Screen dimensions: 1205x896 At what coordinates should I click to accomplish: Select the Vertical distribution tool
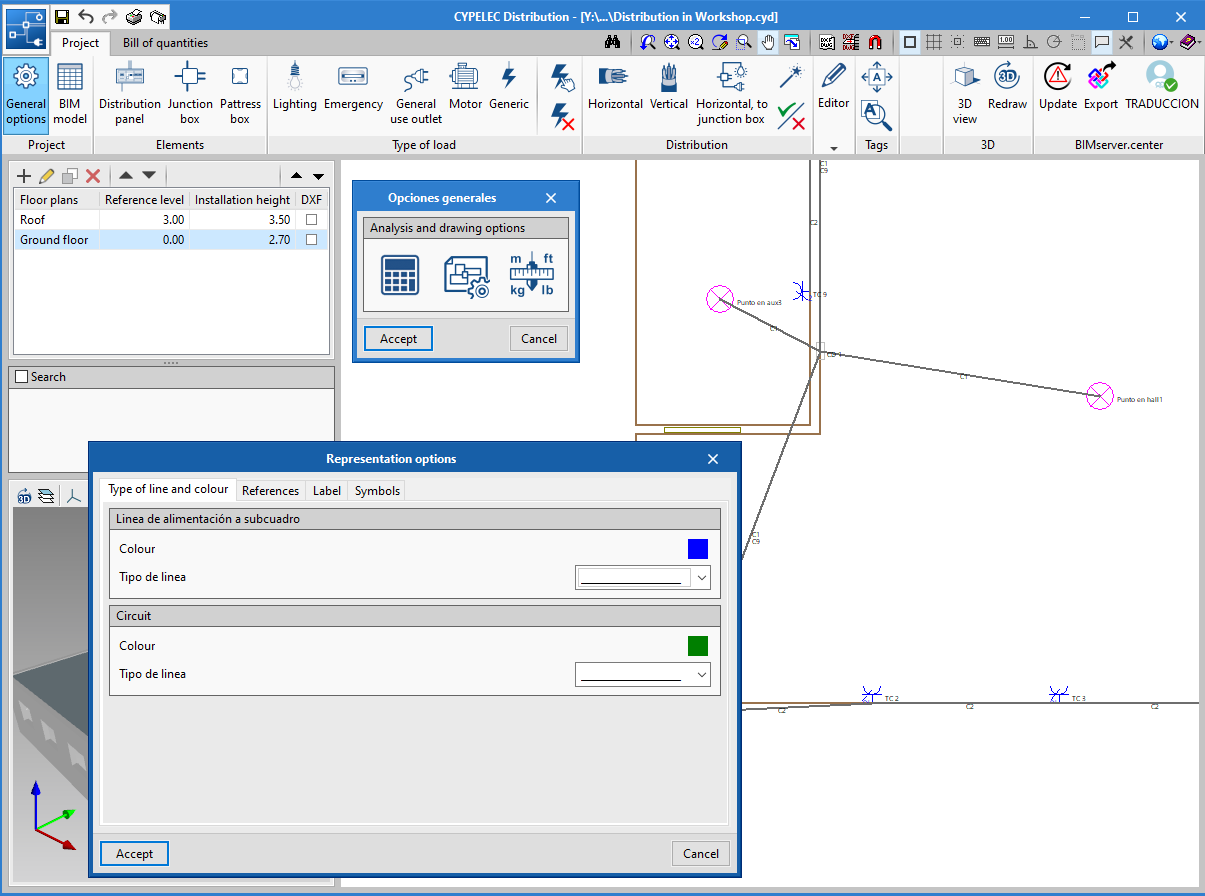(x=669, y=87)
